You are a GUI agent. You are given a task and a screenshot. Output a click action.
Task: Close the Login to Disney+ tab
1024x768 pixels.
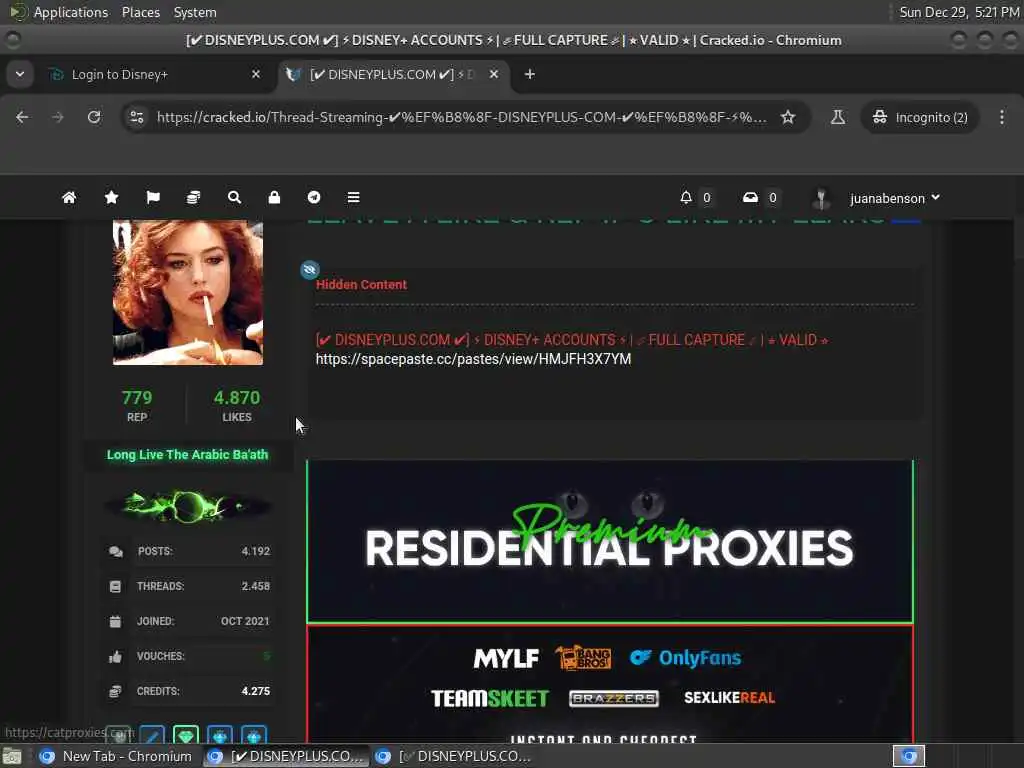[x=256, y=74]
